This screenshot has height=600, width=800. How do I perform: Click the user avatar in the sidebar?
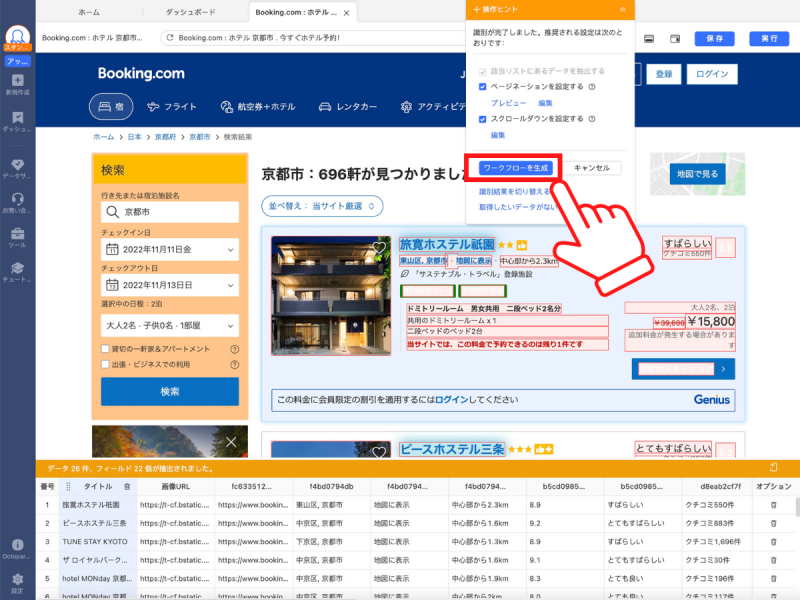pyautogui.click(x=17, y=37)
